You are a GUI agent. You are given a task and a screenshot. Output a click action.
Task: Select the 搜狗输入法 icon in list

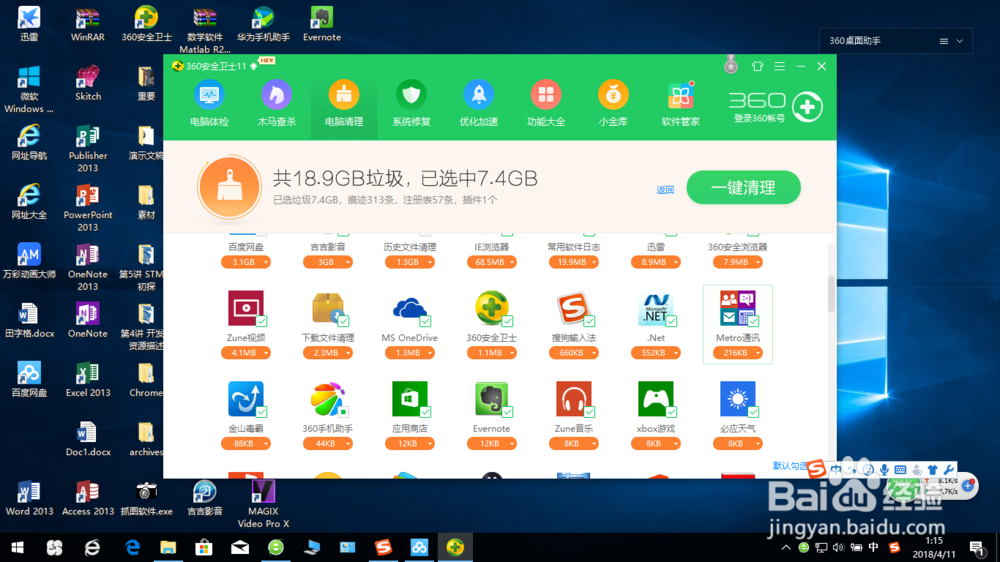573,309
